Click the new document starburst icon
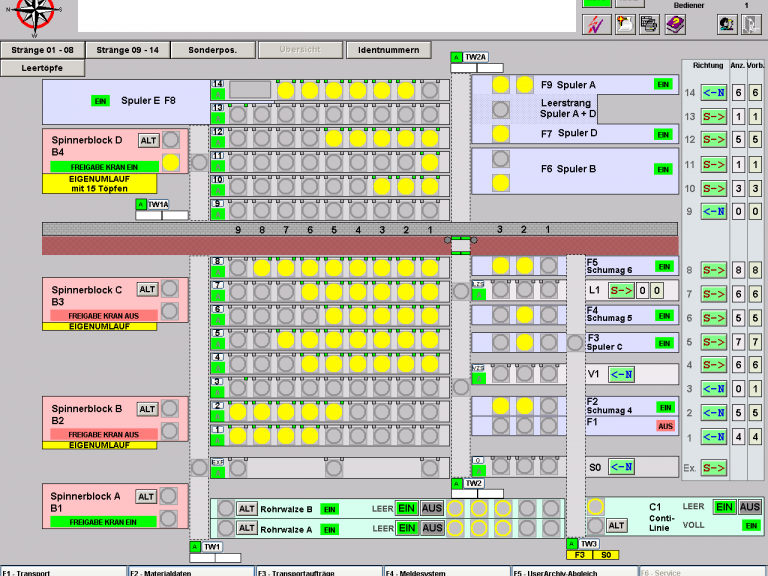Viewport: 768px width, 576px height. tap(625, 24)
